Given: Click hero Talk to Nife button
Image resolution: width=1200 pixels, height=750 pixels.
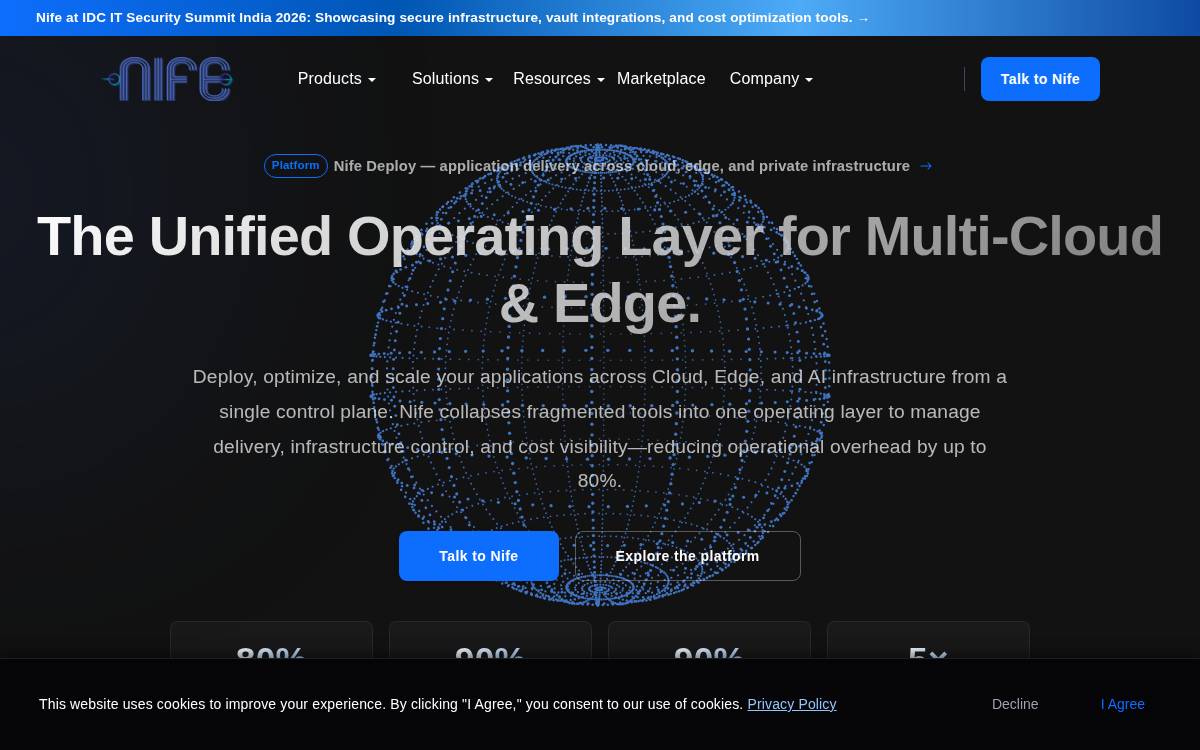Looking at the screenshot, I should pos(479,556).
